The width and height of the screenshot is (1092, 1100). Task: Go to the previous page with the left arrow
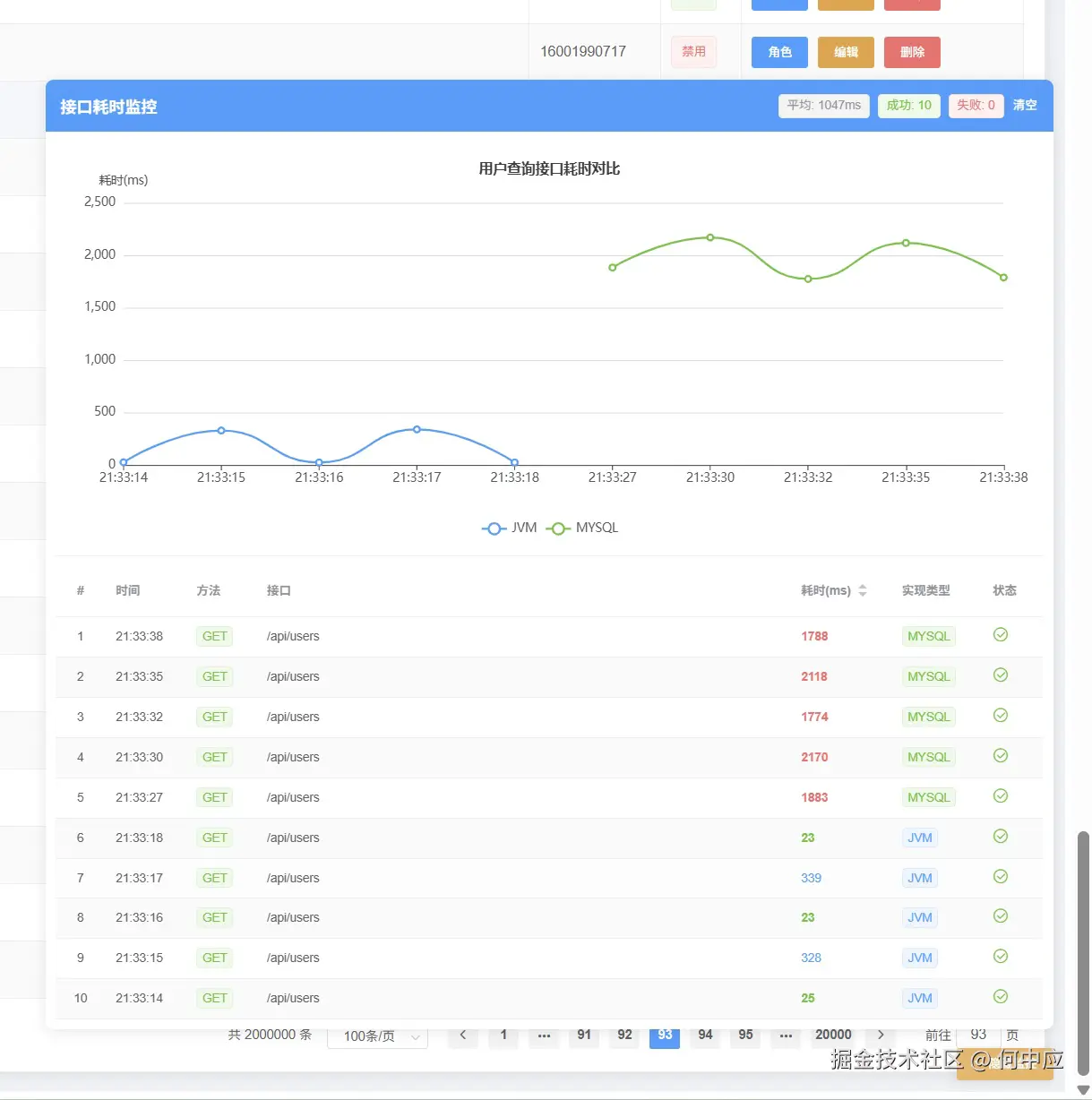463,1036
